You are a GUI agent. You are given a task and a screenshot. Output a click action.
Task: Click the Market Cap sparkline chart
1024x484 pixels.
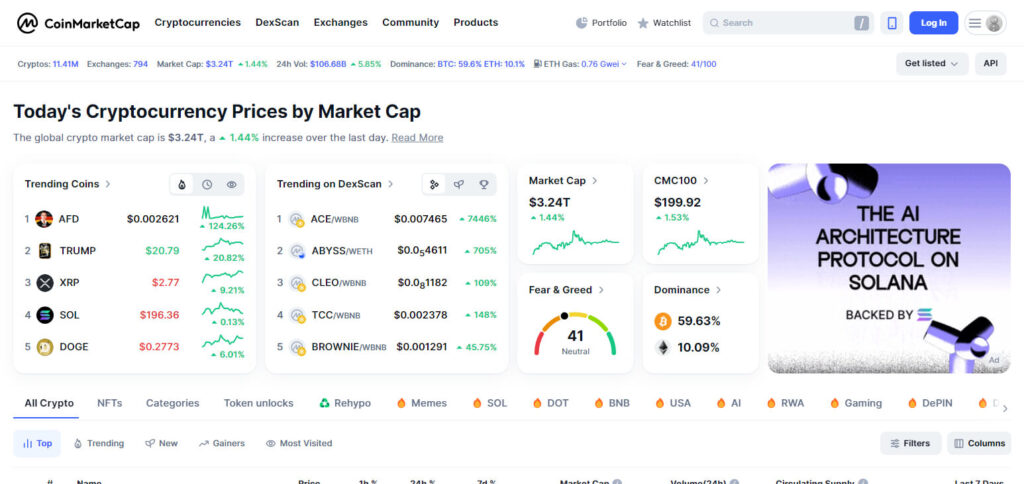575,242
